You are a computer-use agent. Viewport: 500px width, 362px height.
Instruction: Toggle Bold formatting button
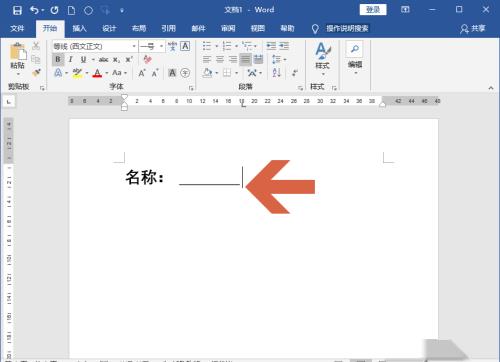[x=58, y=60]
